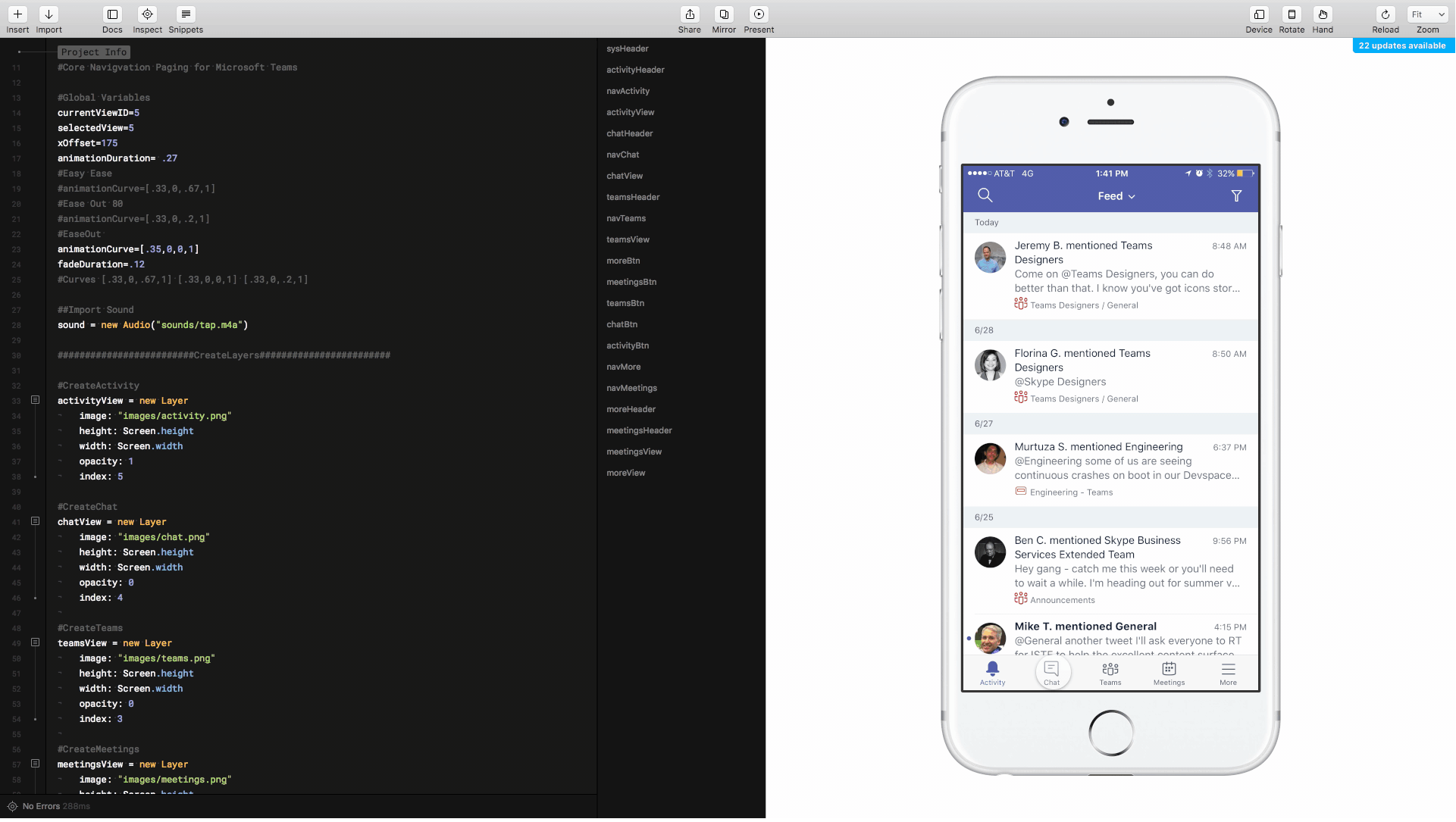Viewport: 1456px width, 822px height.
Task: Start Present mode icon
Action: pos(759,14)
